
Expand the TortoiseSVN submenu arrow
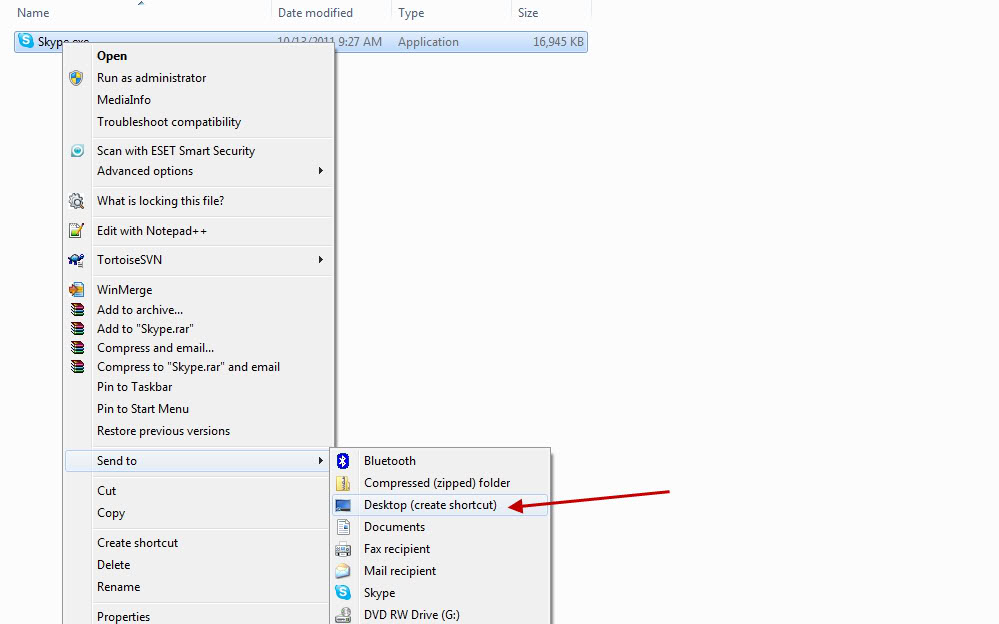(320, 259)
